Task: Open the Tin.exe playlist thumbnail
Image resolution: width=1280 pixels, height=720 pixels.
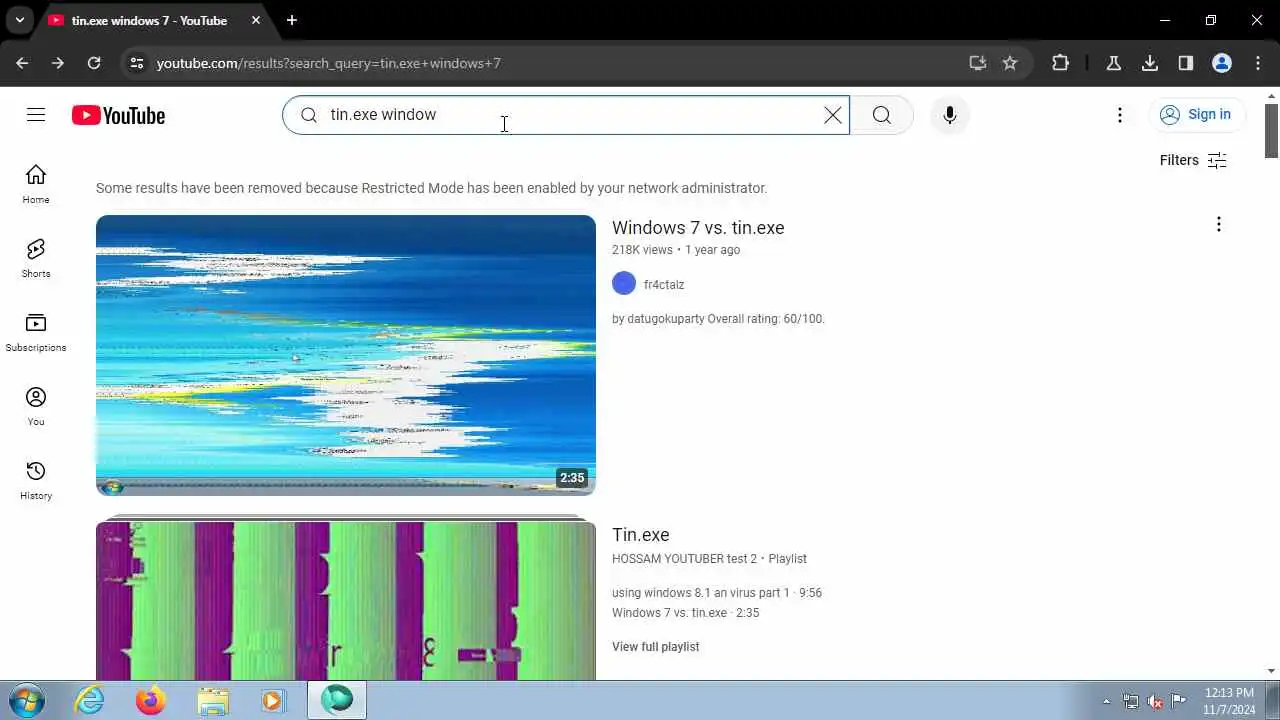Action: [346, 600]
